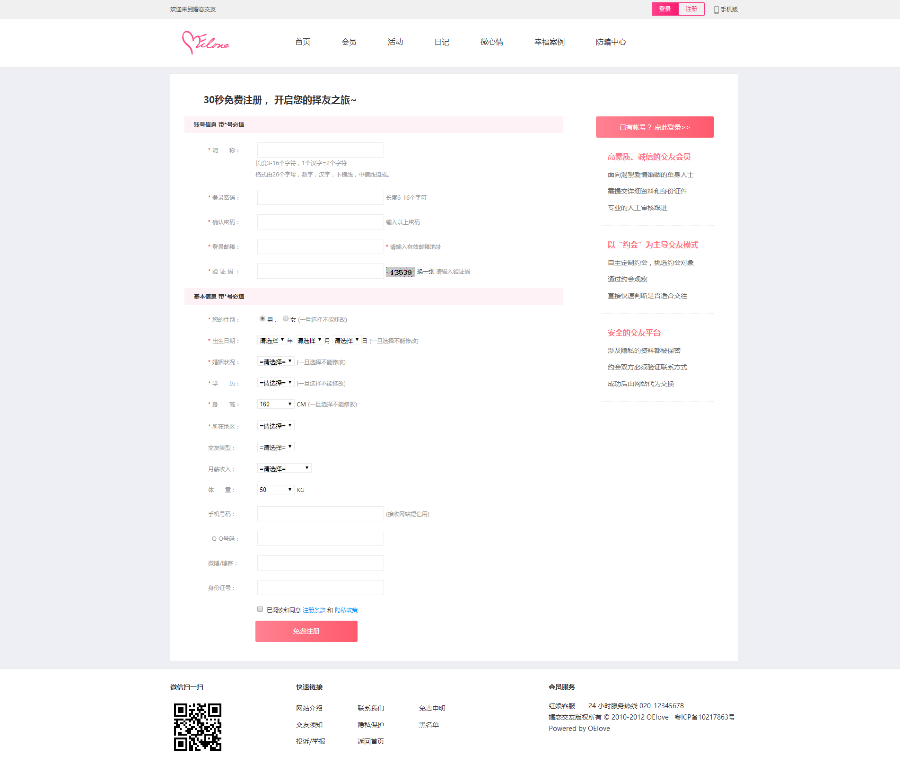Image resolution: width=900 pixels, height=764 pixels.
Task: Click the already-have-account login banner button
Action: click(655, 127)
